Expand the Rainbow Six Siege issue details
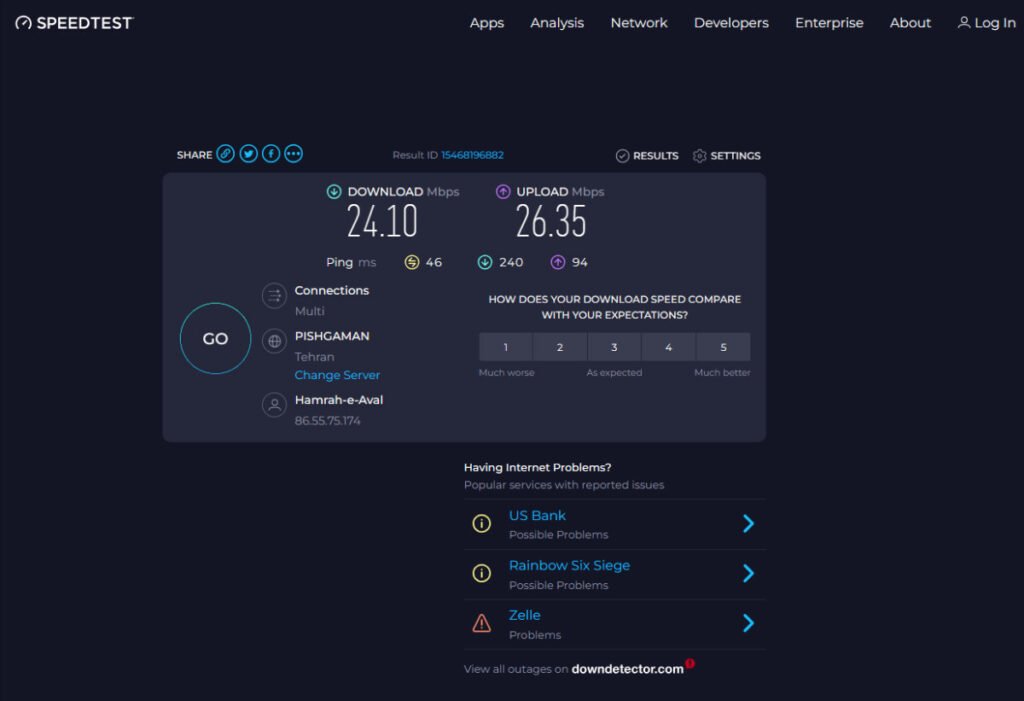This screenshot has height=701, width=1024. point(748,573)
